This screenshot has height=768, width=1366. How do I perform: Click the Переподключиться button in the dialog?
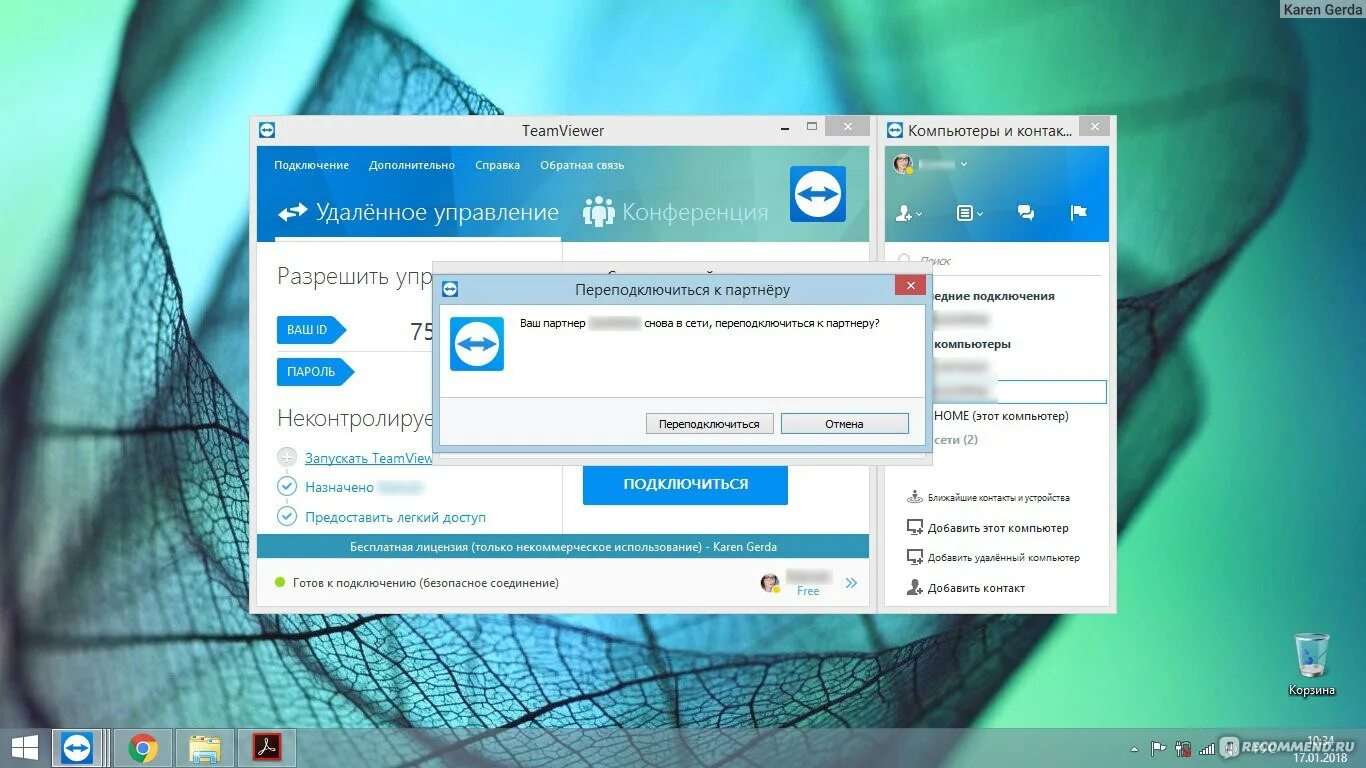tap(709, 424)
